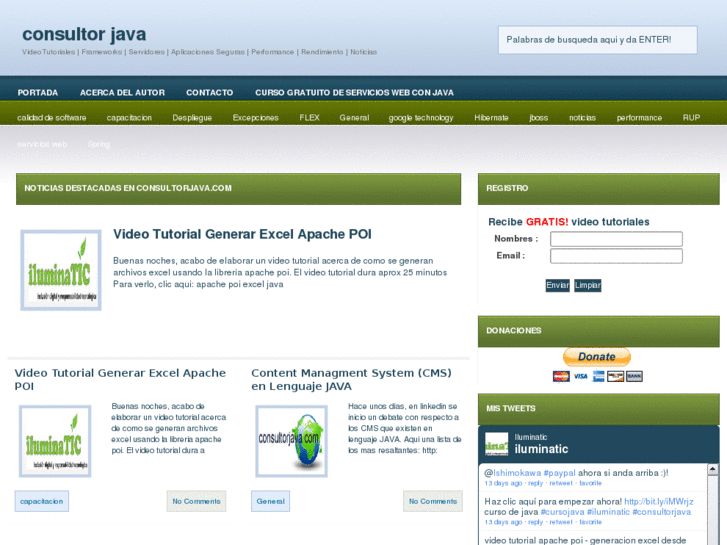Open the servicios web category
727x545 pixels.
point(42,144)
